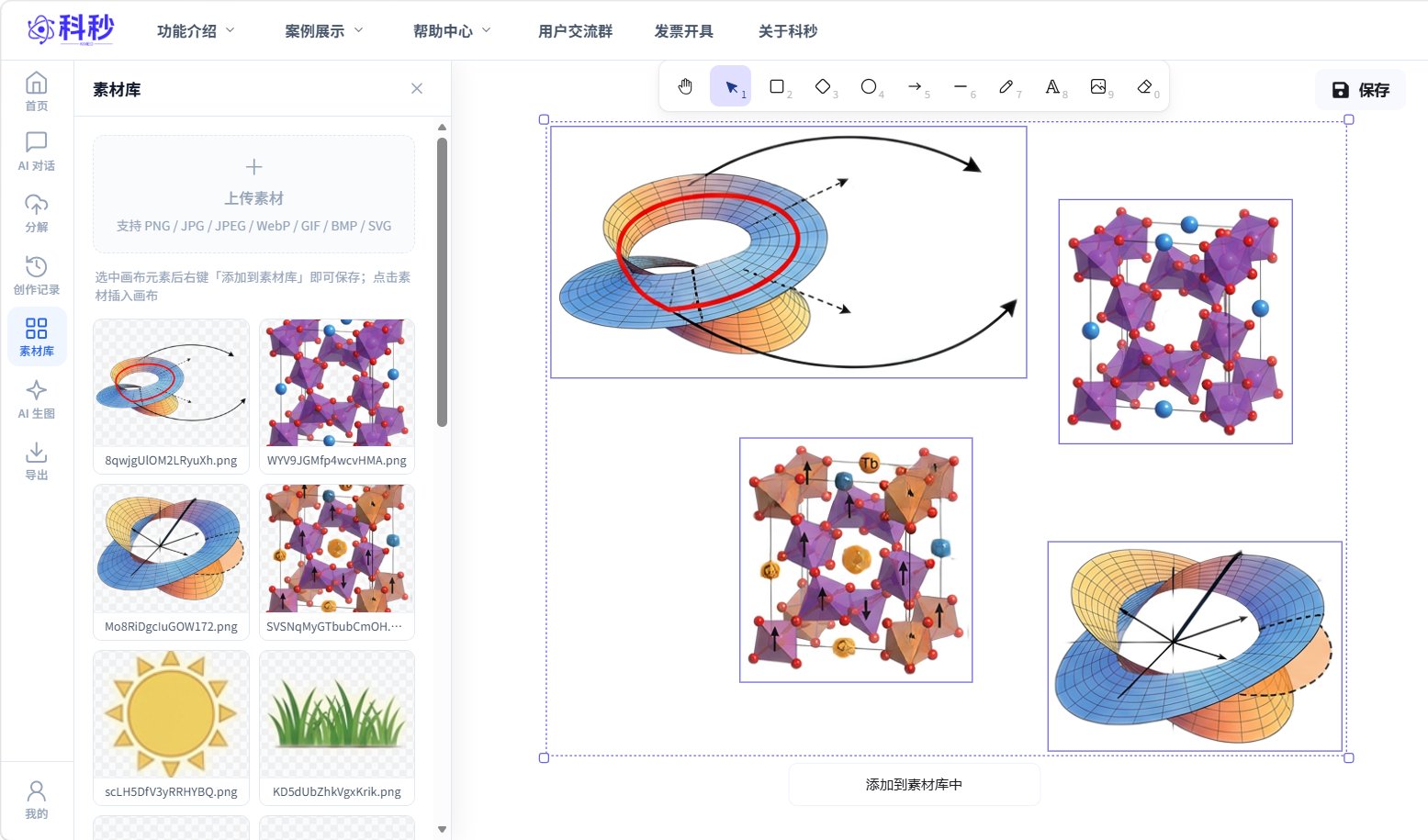Expand the 帮助中心 dropdown menu
The height and width of the screenshot is (840, 1428).
coord(452,31)
